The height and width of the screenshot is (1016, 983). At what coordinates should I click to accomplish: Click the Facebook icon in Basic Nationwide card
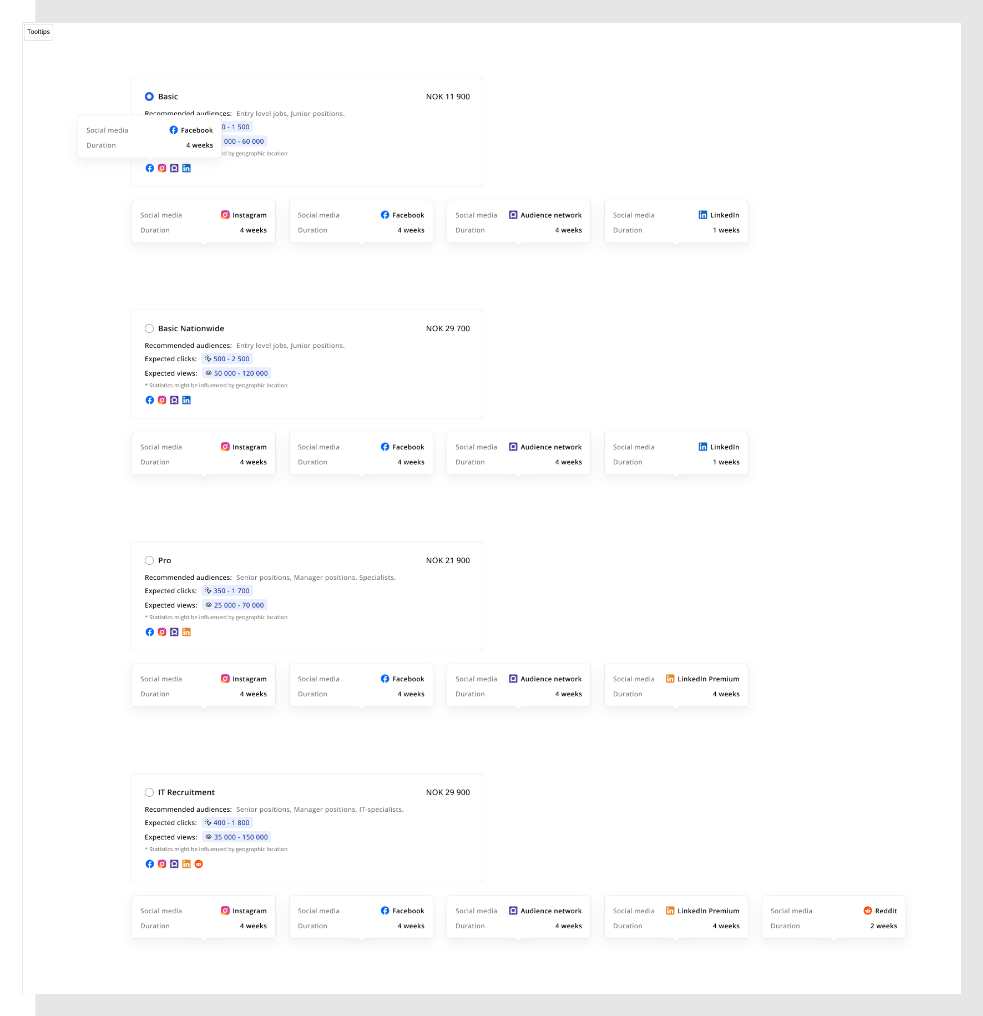coord(150,400)
